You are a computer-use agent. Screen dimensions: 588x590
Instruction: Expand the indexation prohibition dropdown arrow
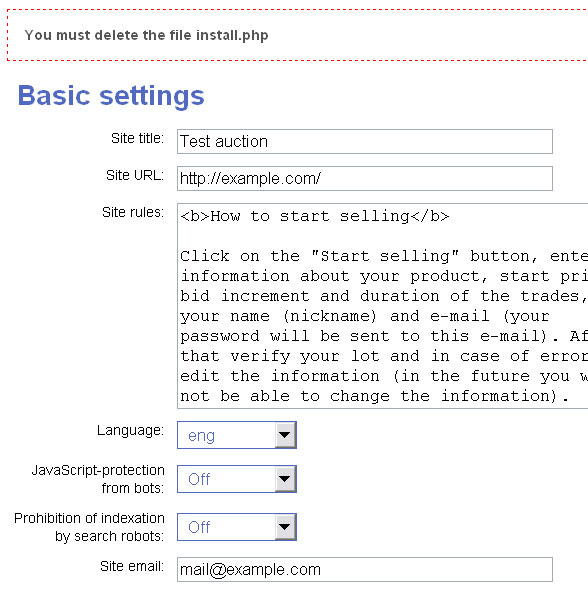[285, 527]
